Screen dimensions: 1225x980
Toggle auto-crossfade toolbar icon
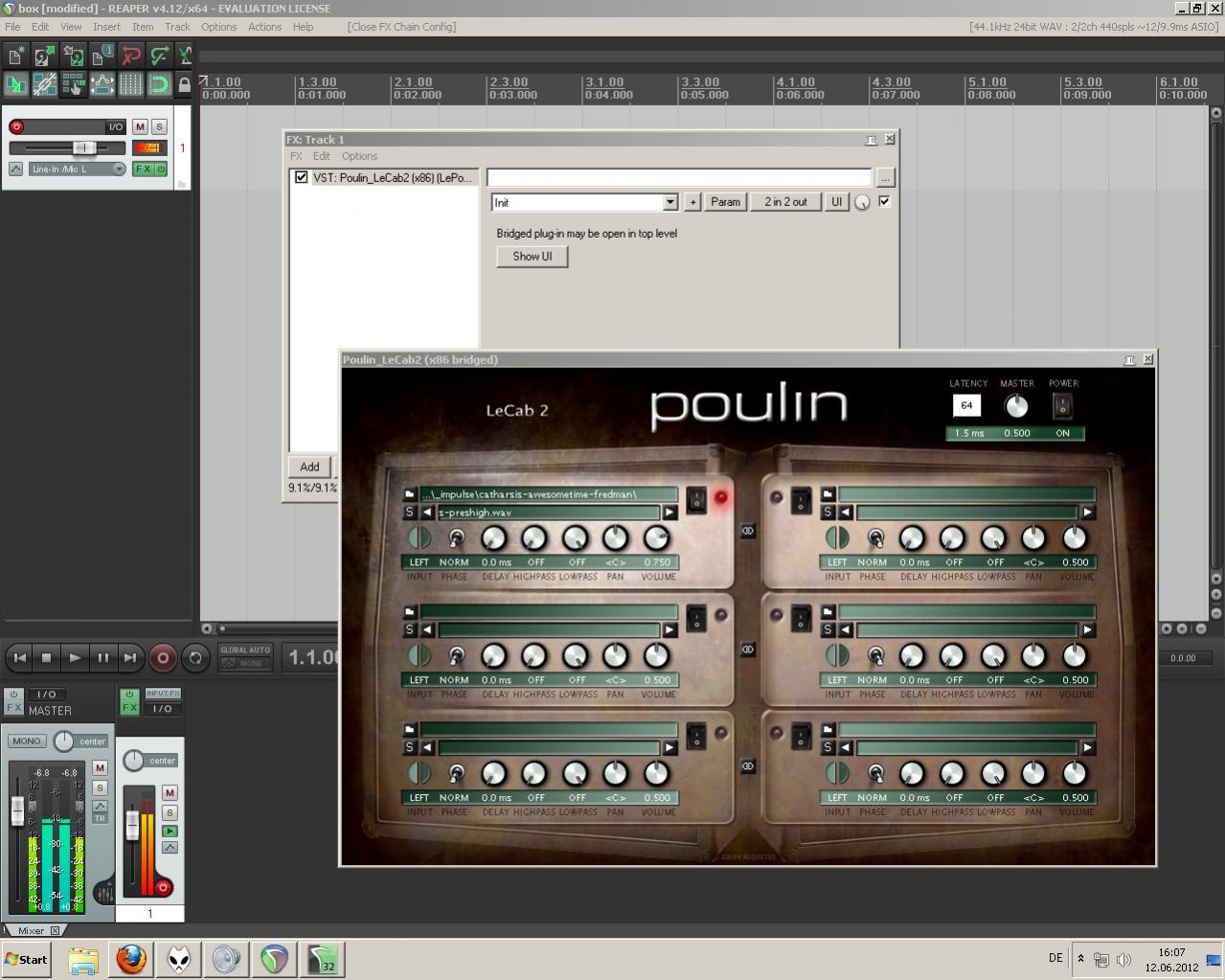click(16, 85)
